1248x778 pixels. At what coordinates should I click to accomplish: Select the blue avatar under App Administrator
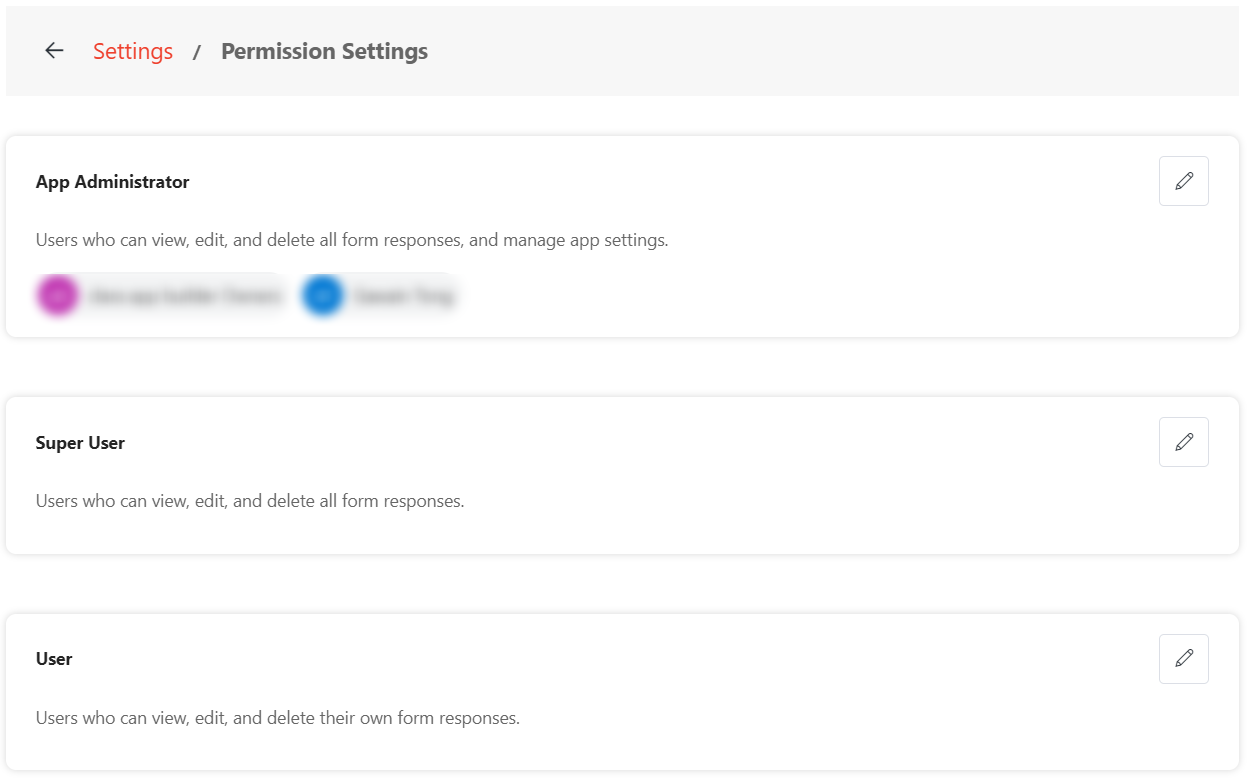pyautogui.click(x=322, y=295)
